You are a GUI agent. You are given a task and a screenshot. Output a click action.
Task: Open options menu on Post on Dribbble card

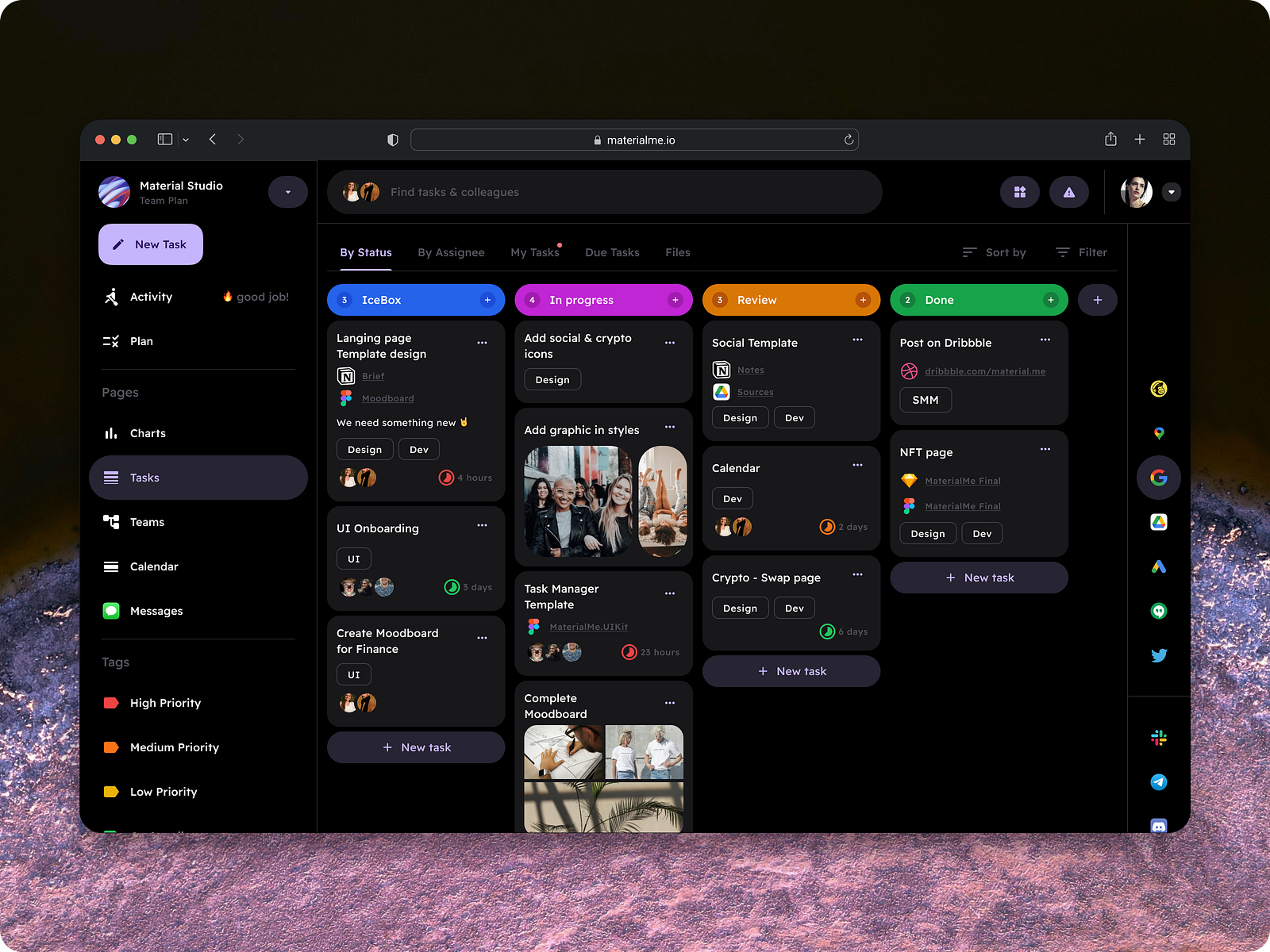[x=1045, y=339]
